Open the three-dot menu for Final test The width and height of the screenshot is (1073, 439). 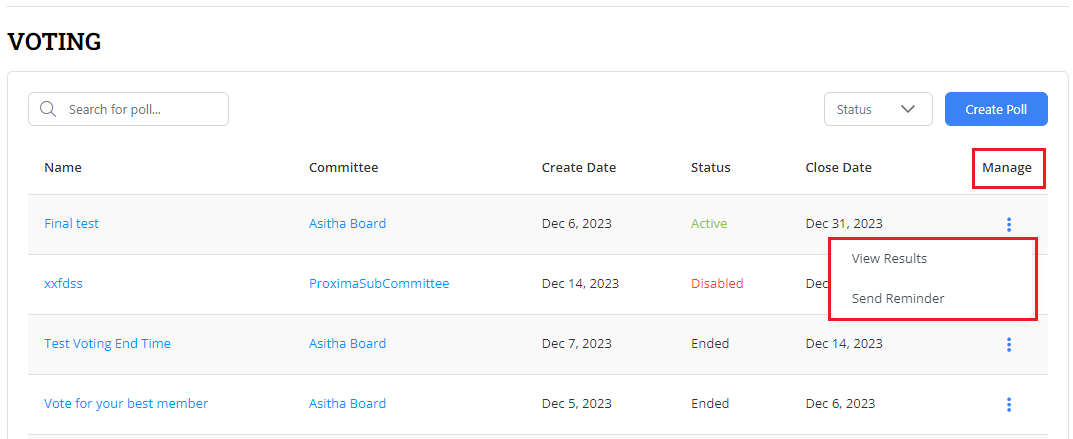(x=1009, y=224)
